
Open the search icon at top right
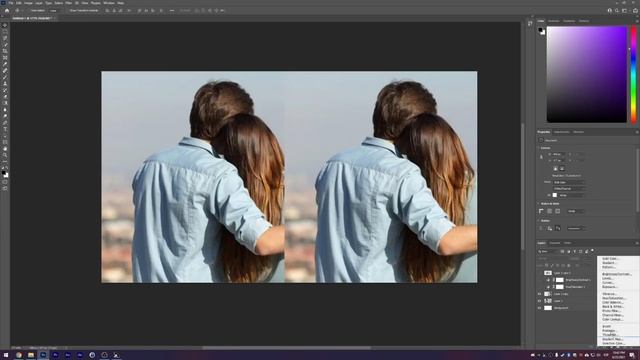(617, 11)
